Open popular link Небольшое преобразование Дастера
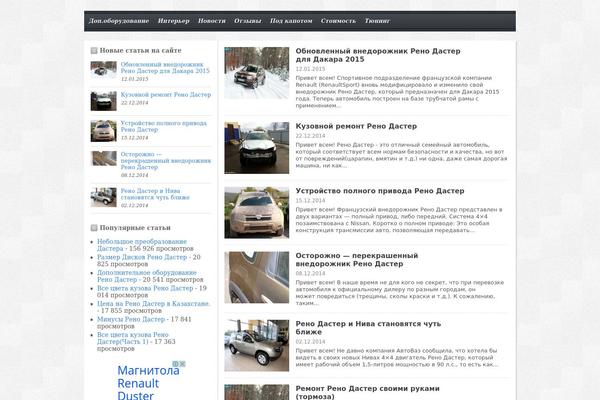The image size is (600, 400). (x=142, y=245)
